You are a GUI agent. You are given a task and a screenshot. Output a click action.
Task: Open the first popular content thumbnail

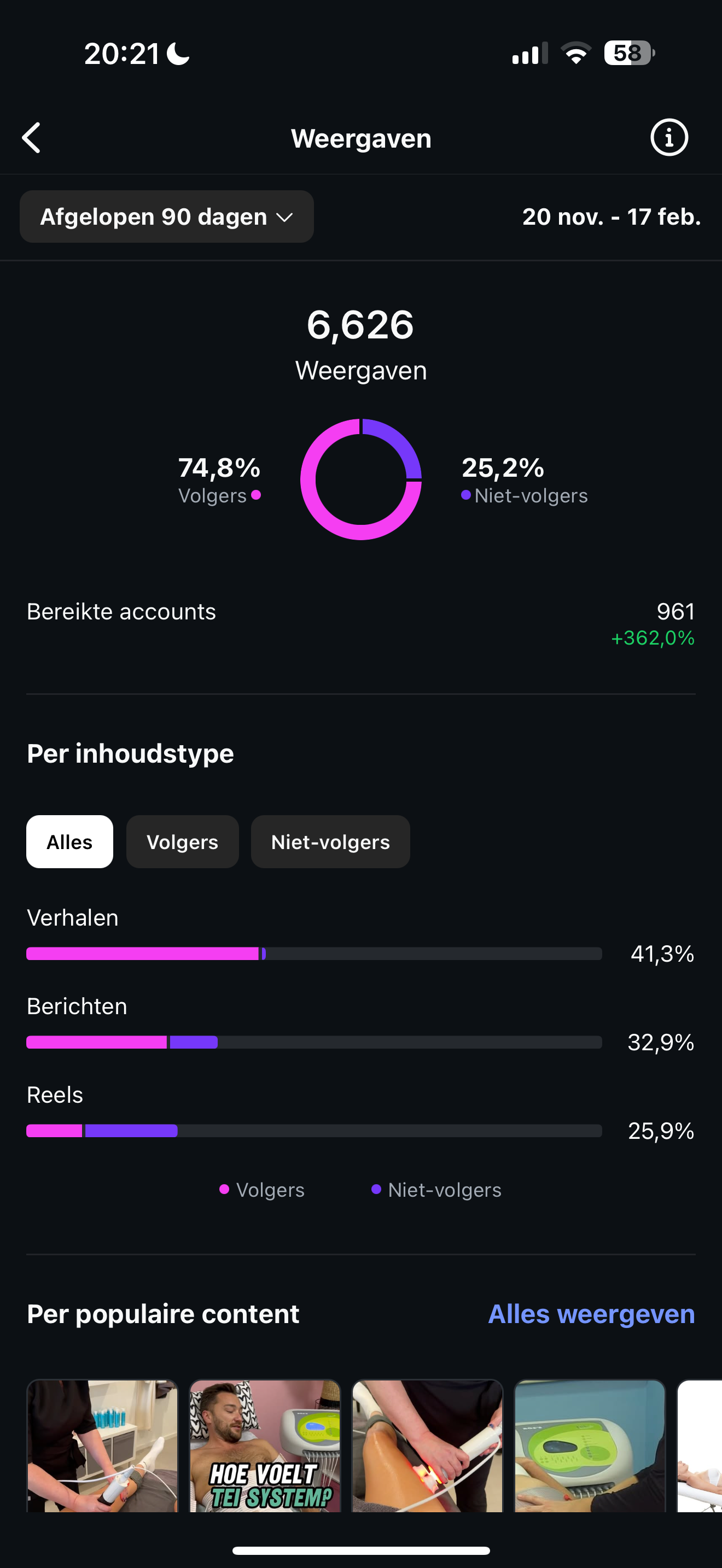coord(102,1446)
